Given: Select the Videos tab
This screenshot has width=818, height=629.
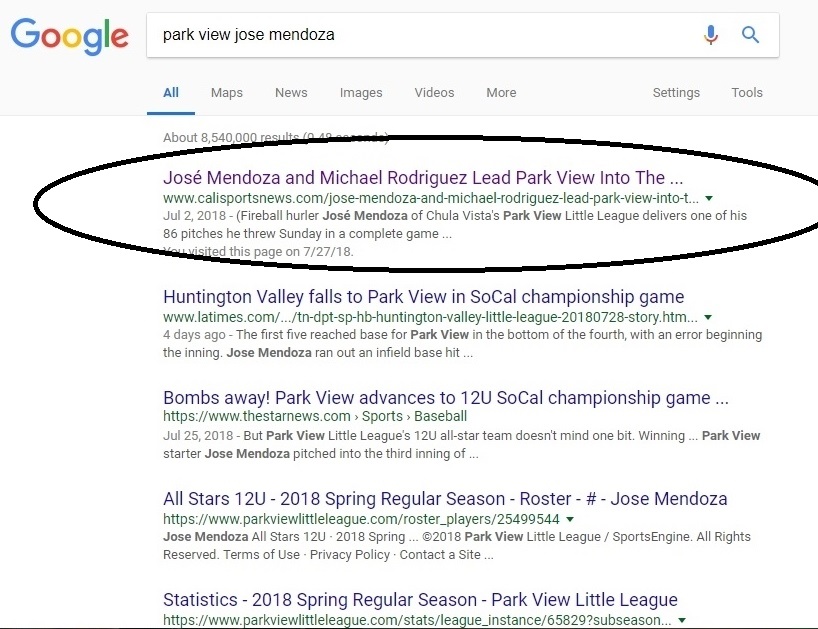Looking at the screenshot, I should point(434,93).
